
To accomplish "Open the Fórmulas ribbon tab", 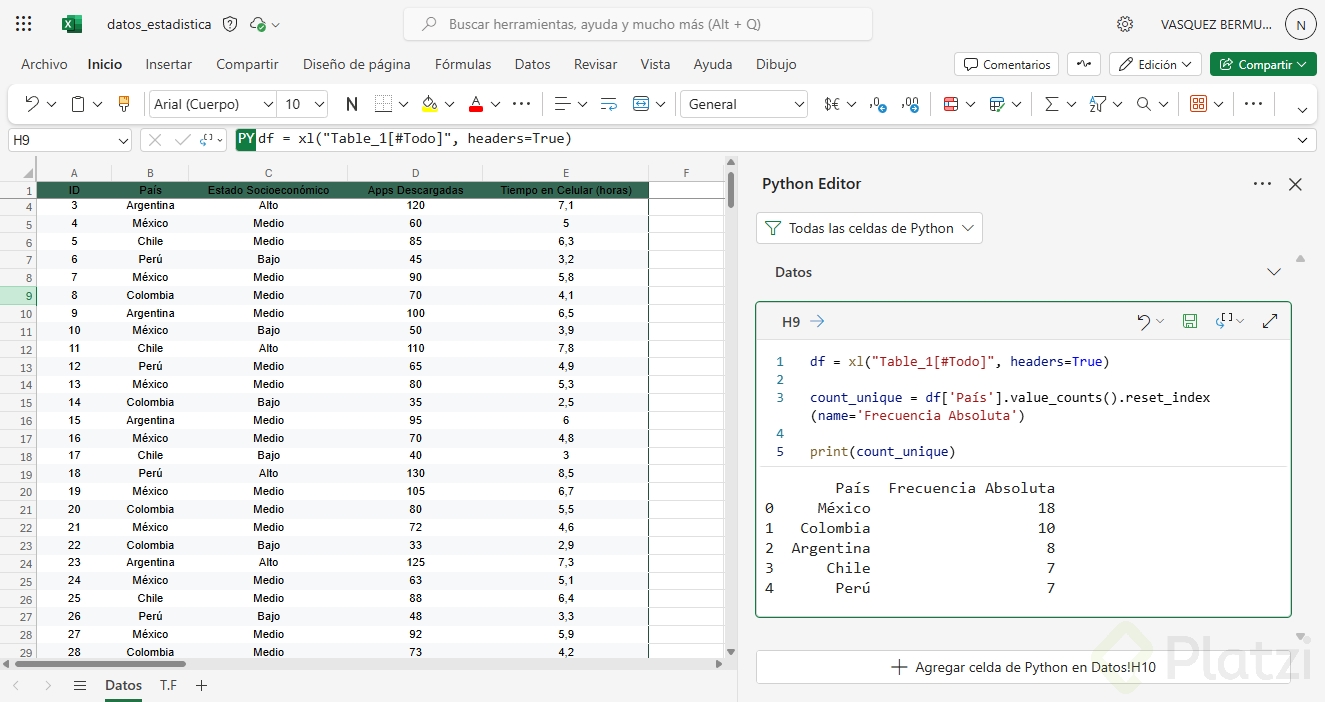I will pos(463,64).
